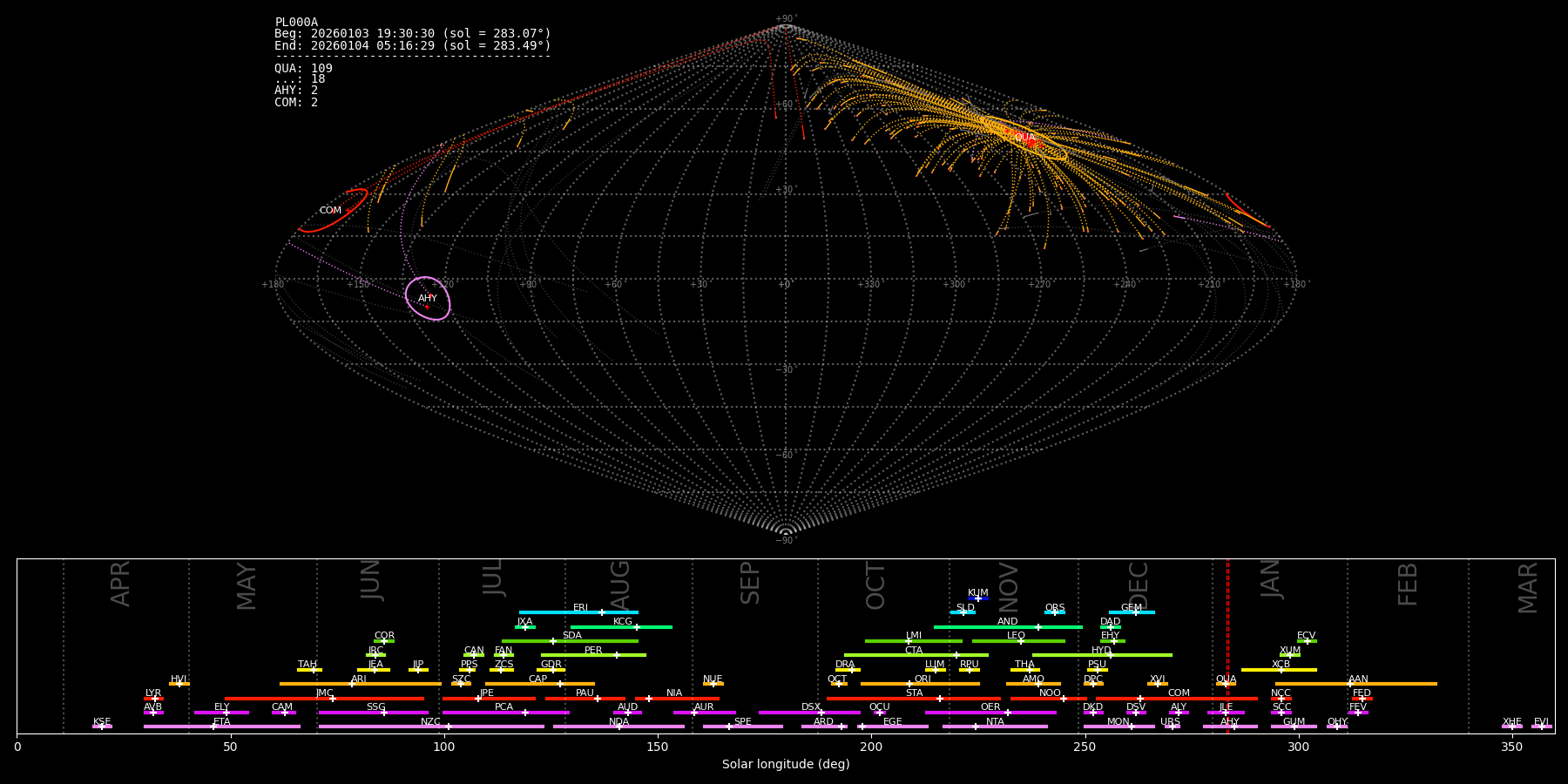Click the "QUA: 109" count in the legend

(303, 69)
